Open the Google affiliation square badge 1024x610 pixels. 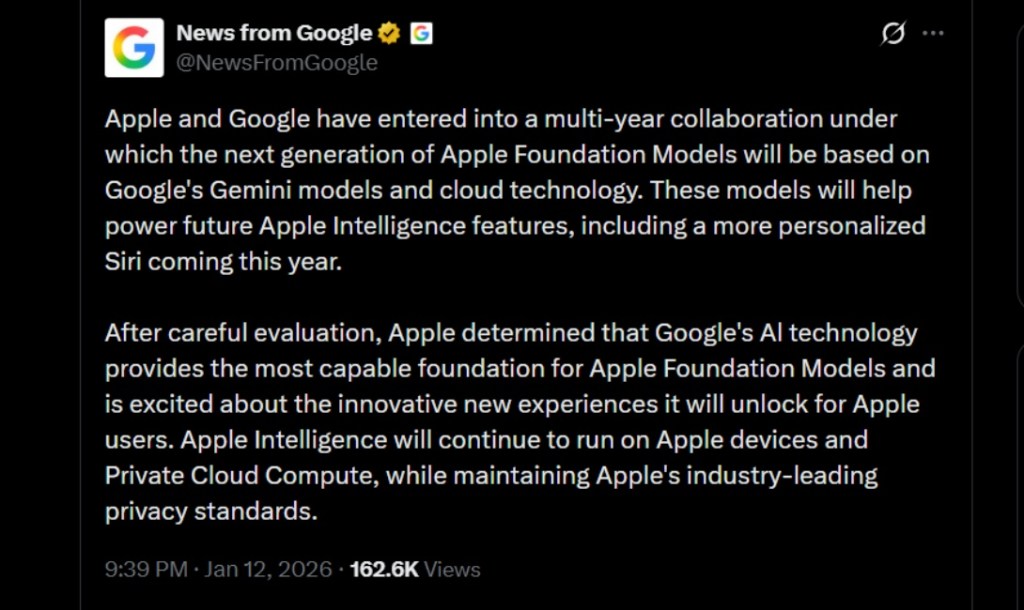coord(421,32)
